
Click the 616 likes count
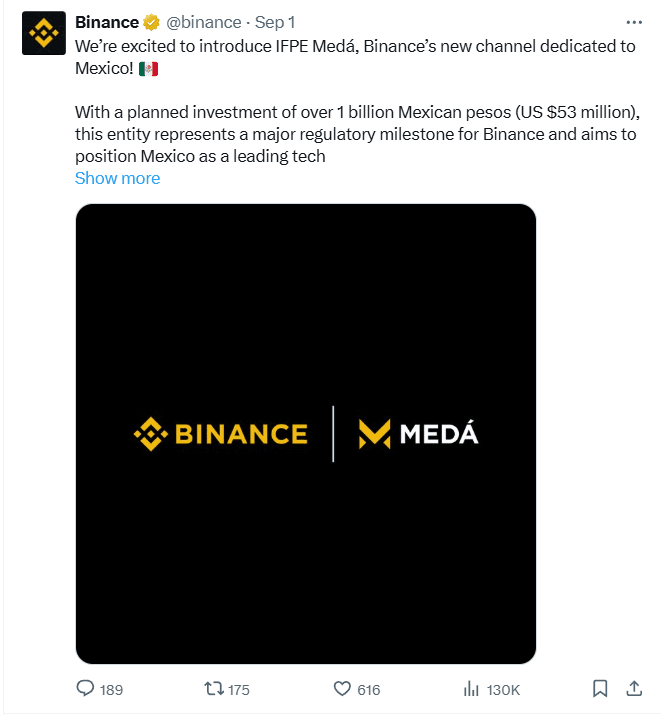click(x=369, y=689)
